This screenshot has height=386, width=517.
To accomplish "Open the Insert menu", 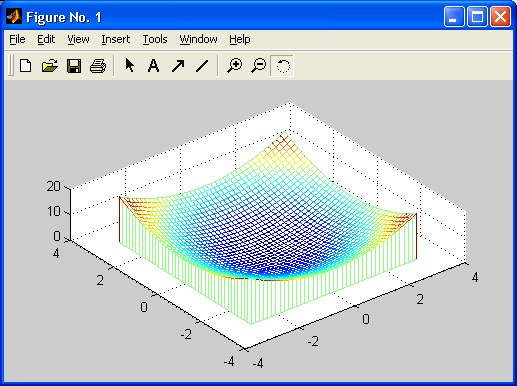I will [116, 39].
